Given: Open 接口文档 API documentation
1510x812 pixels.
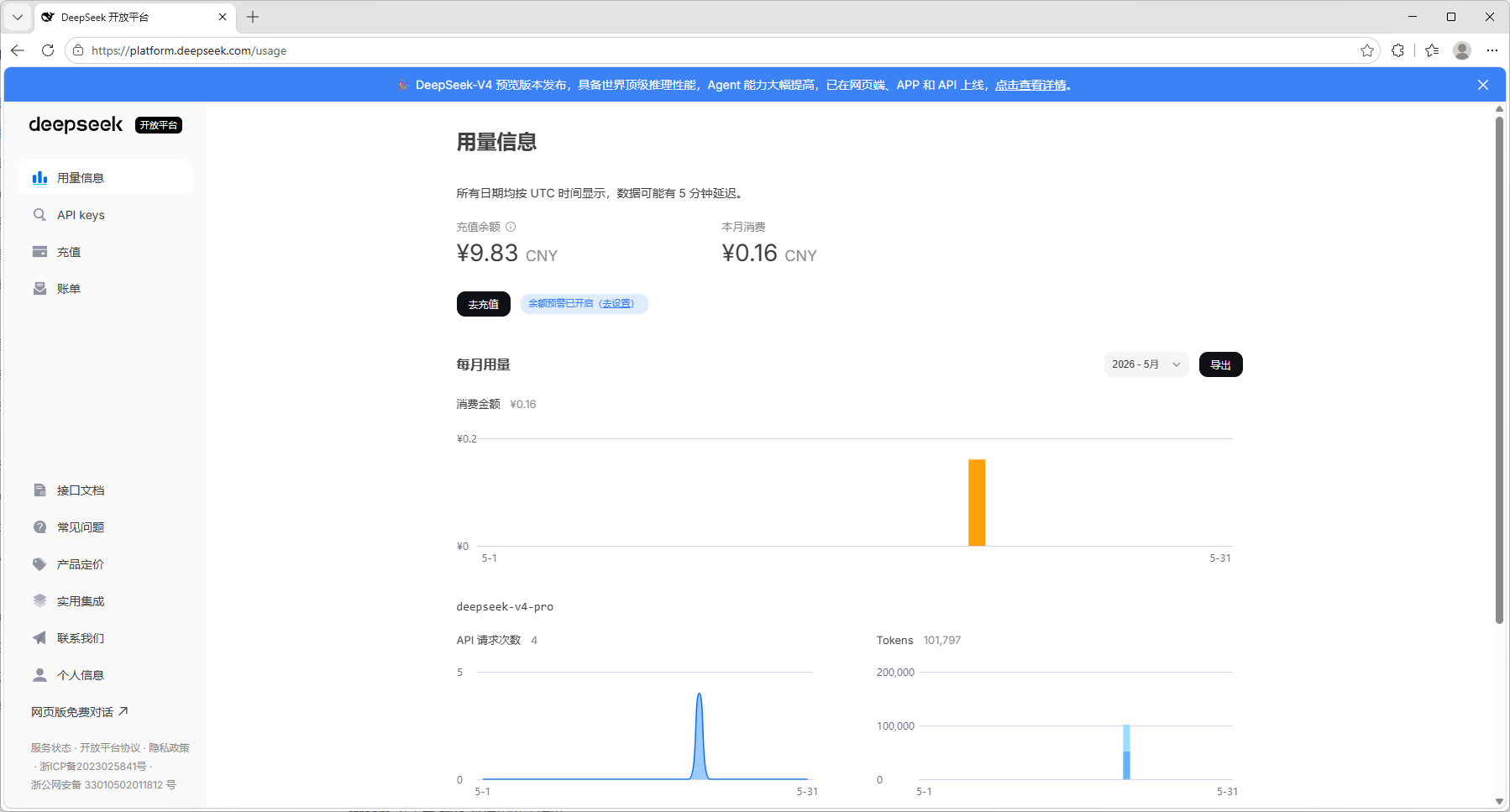Looking at the screenshot, I should [x=105, y=490].
